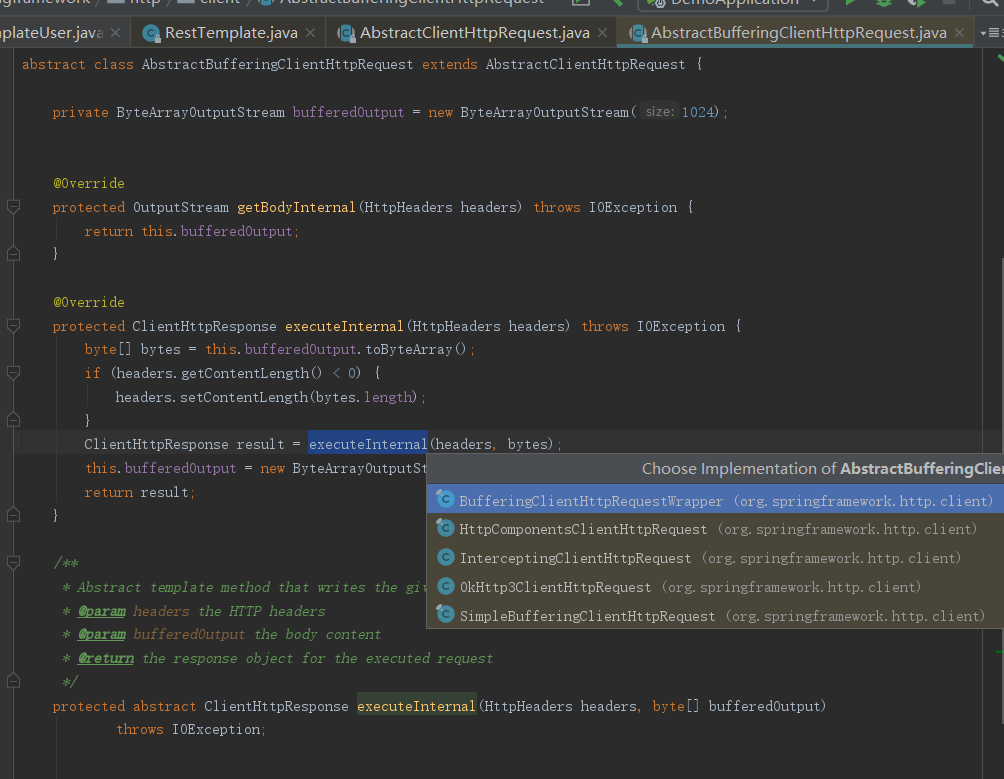Close the AbstractClientHttpRequest.java tab

(602, 33)
